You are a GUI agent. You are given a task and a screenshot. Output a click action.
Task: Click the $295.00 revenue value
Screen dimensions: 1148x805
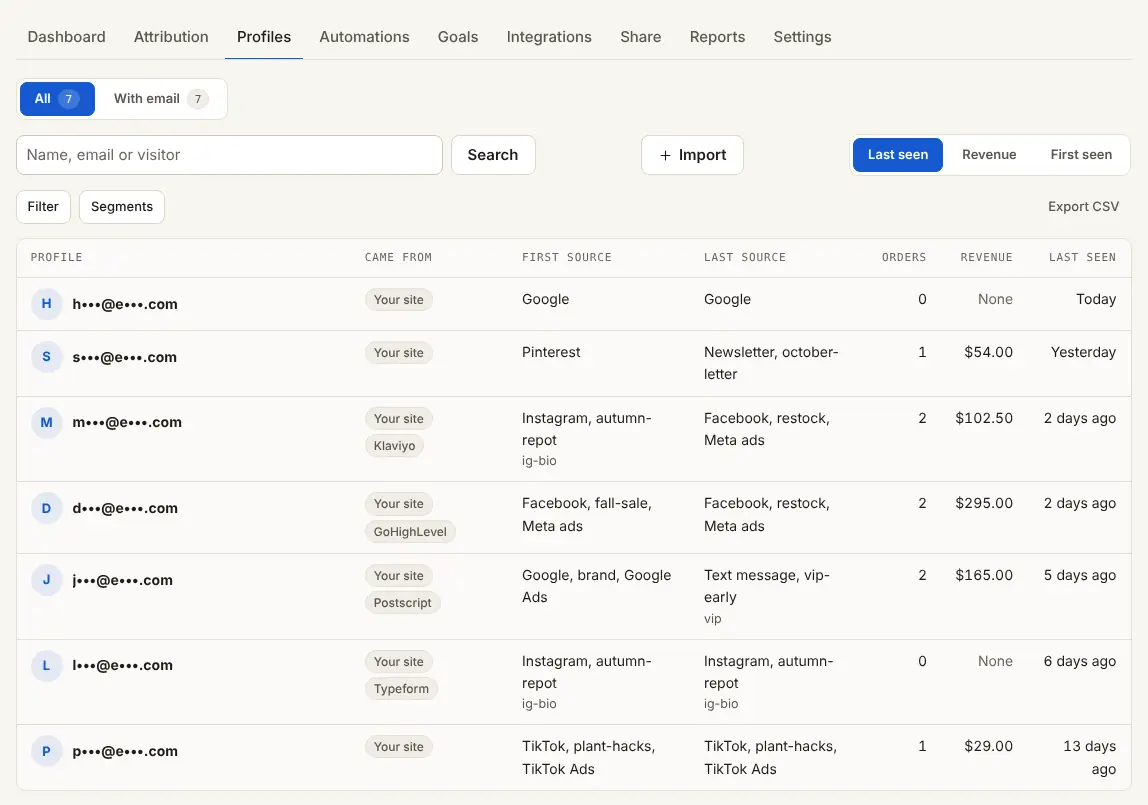pyautogui.click(x=984, y=503)
